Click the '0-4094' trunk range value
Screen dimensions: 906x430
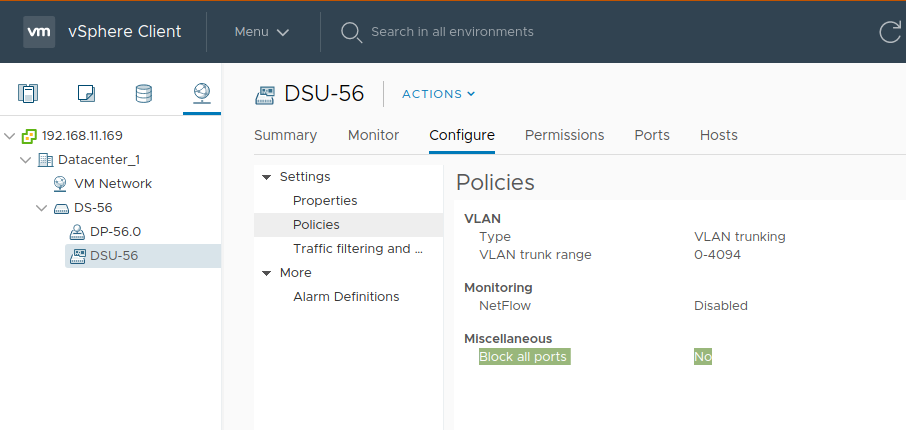[717, 254]
